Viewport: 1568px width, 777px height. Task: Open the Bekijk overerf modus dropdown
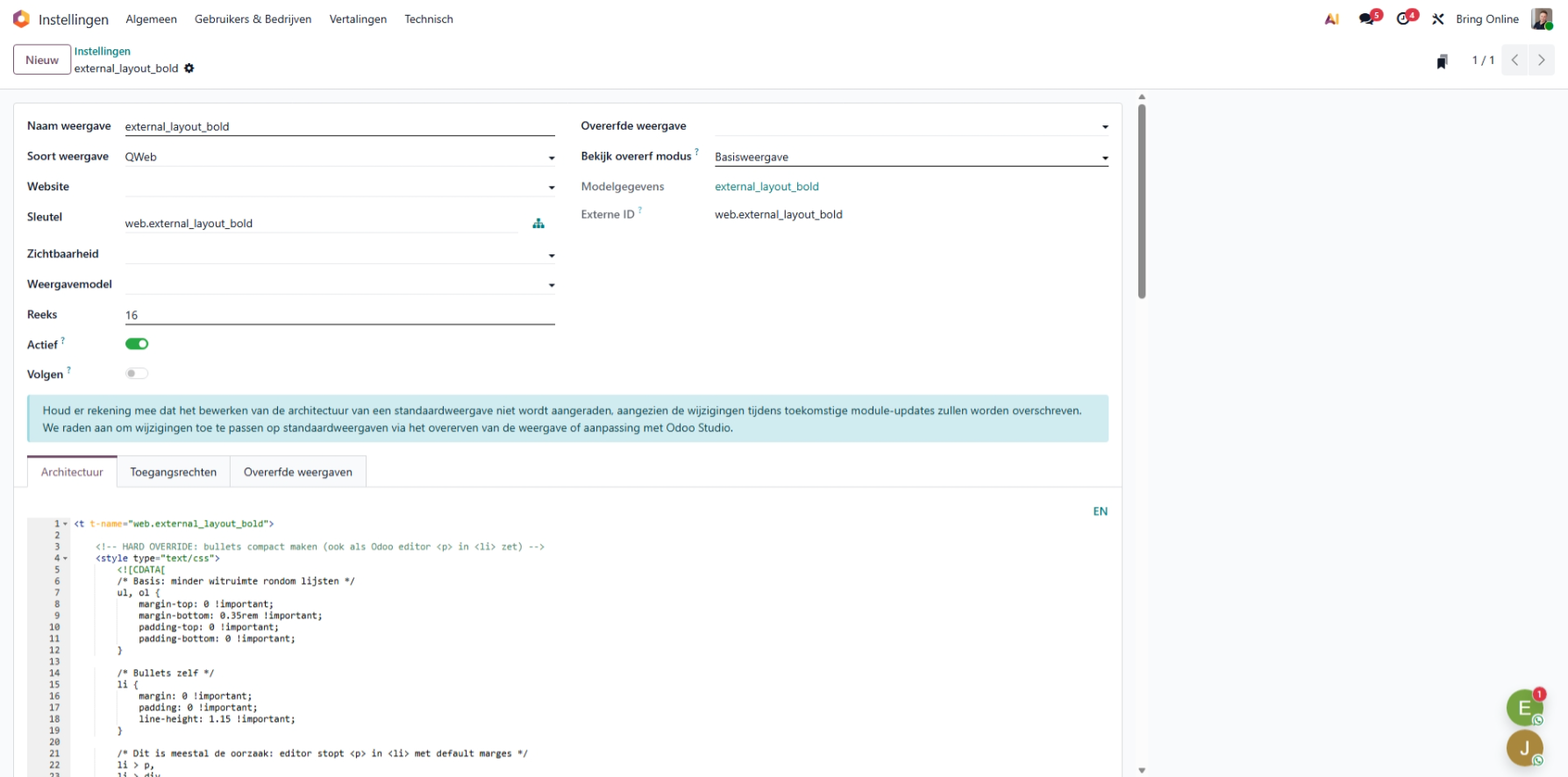[1104, 158]
